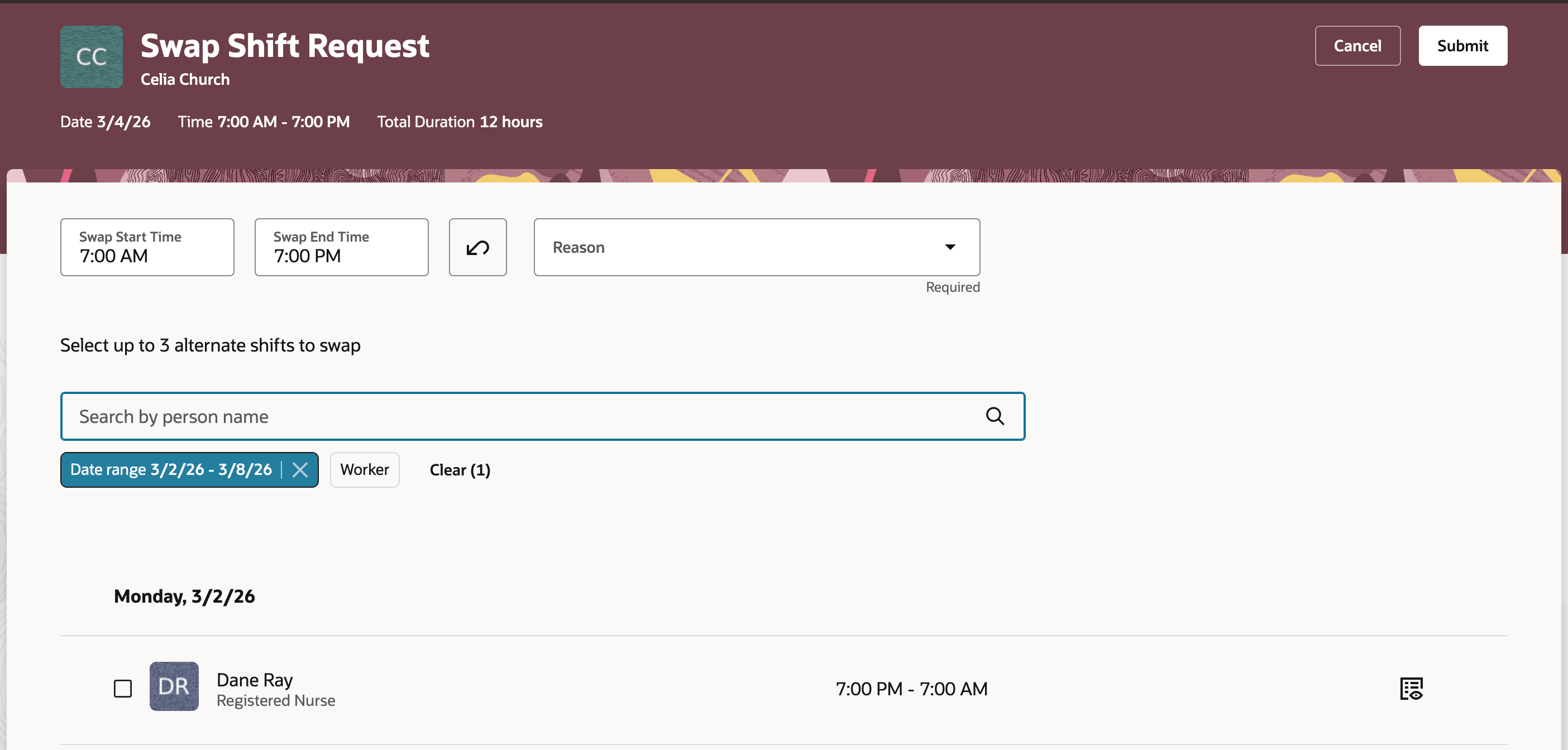1568x750 pixels.
Task: Open shift details icon for Dane Ray
Action: [x=1411, y=689]
